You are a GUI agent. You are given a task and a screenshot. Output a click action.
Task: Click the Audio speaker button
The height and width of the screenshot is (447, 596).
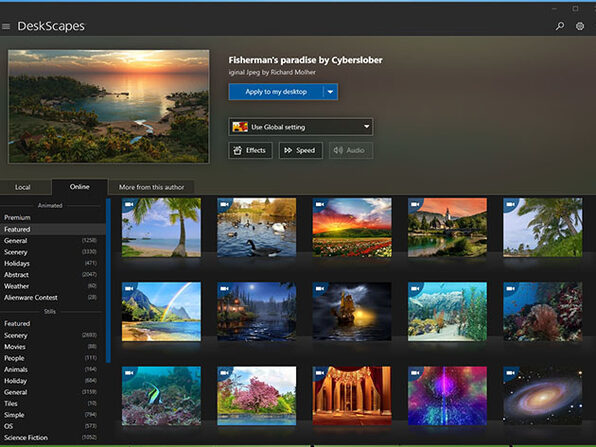pyautogui.click(x=351, y=151)
